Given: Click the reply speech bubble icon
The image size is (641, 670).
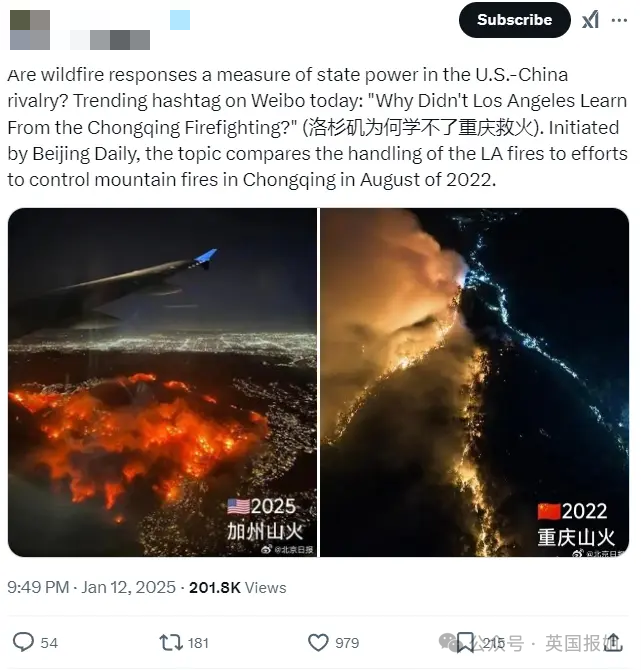Looking at the screenshot, I should pos(23,642).
